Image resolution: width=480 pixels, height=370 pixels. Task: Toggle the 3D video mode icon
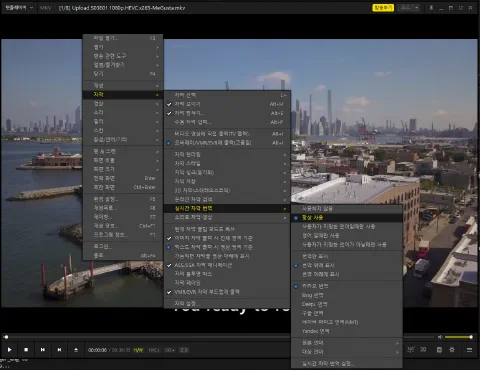(423, 349)
